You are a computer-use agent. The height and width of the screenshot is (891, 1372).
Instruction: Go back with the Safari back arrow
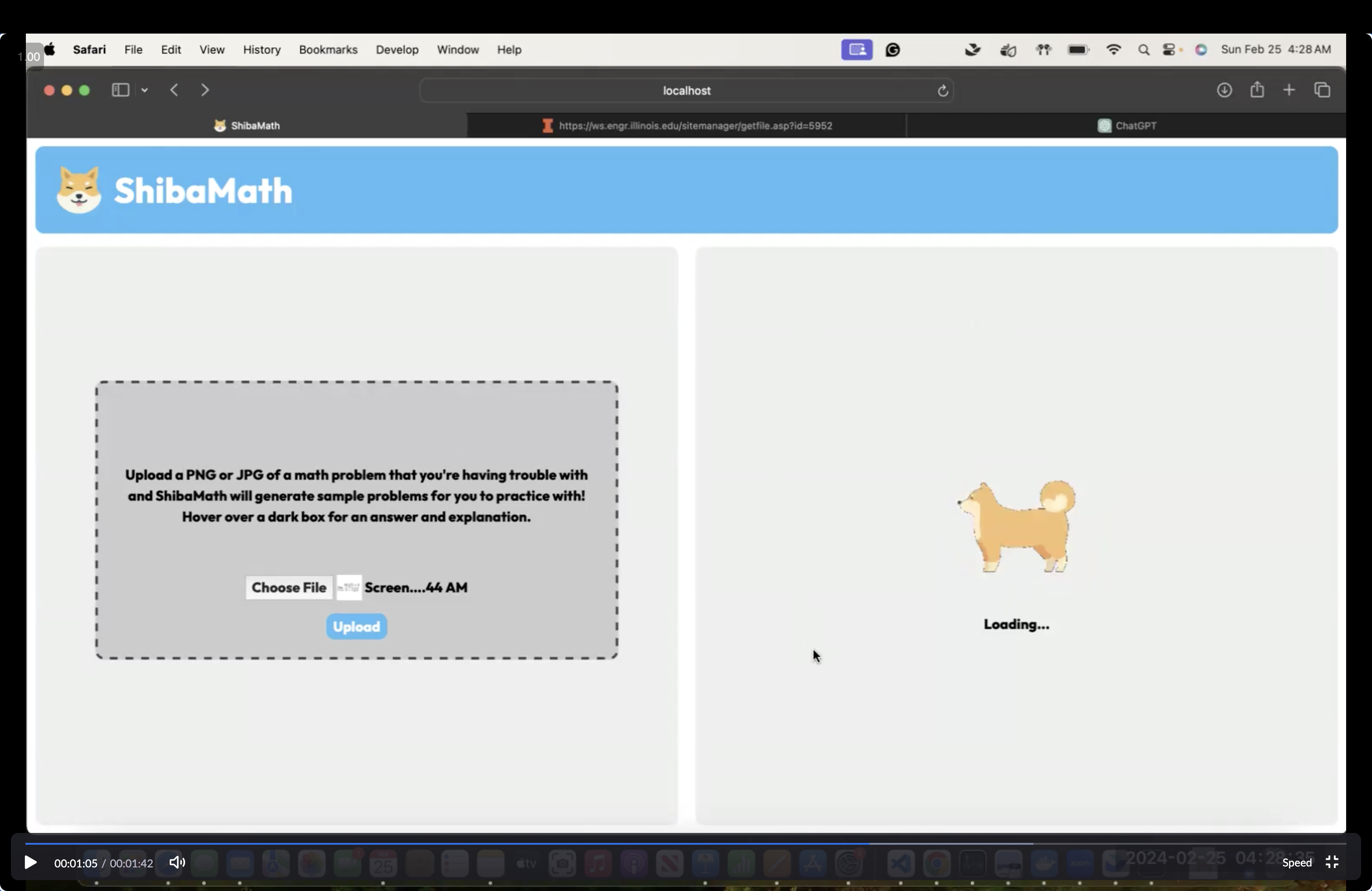click(174, 90)
